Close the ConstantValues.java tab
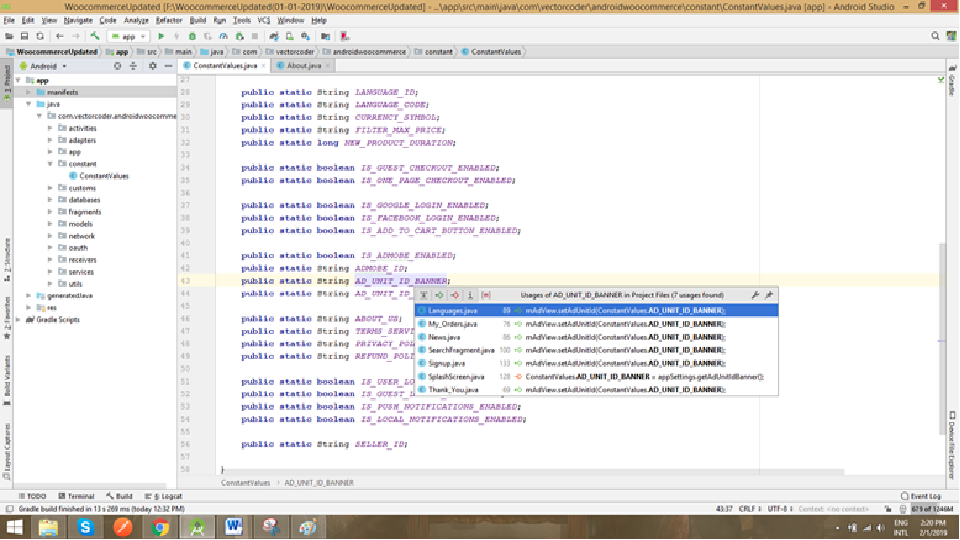The image size is (960, 540). pos(264,66)
